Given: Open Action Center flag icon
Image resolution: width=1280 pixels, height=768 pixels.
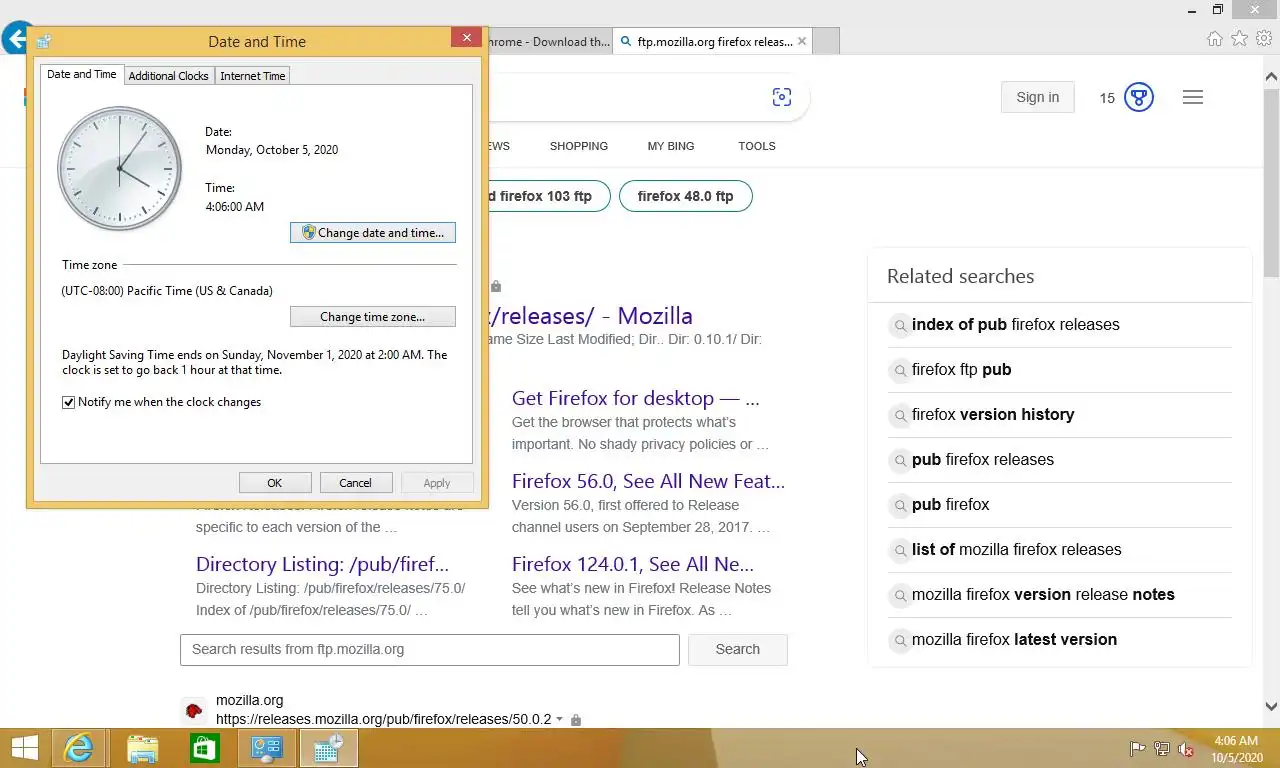Looking at the screenshot, I should (1137, 749).
